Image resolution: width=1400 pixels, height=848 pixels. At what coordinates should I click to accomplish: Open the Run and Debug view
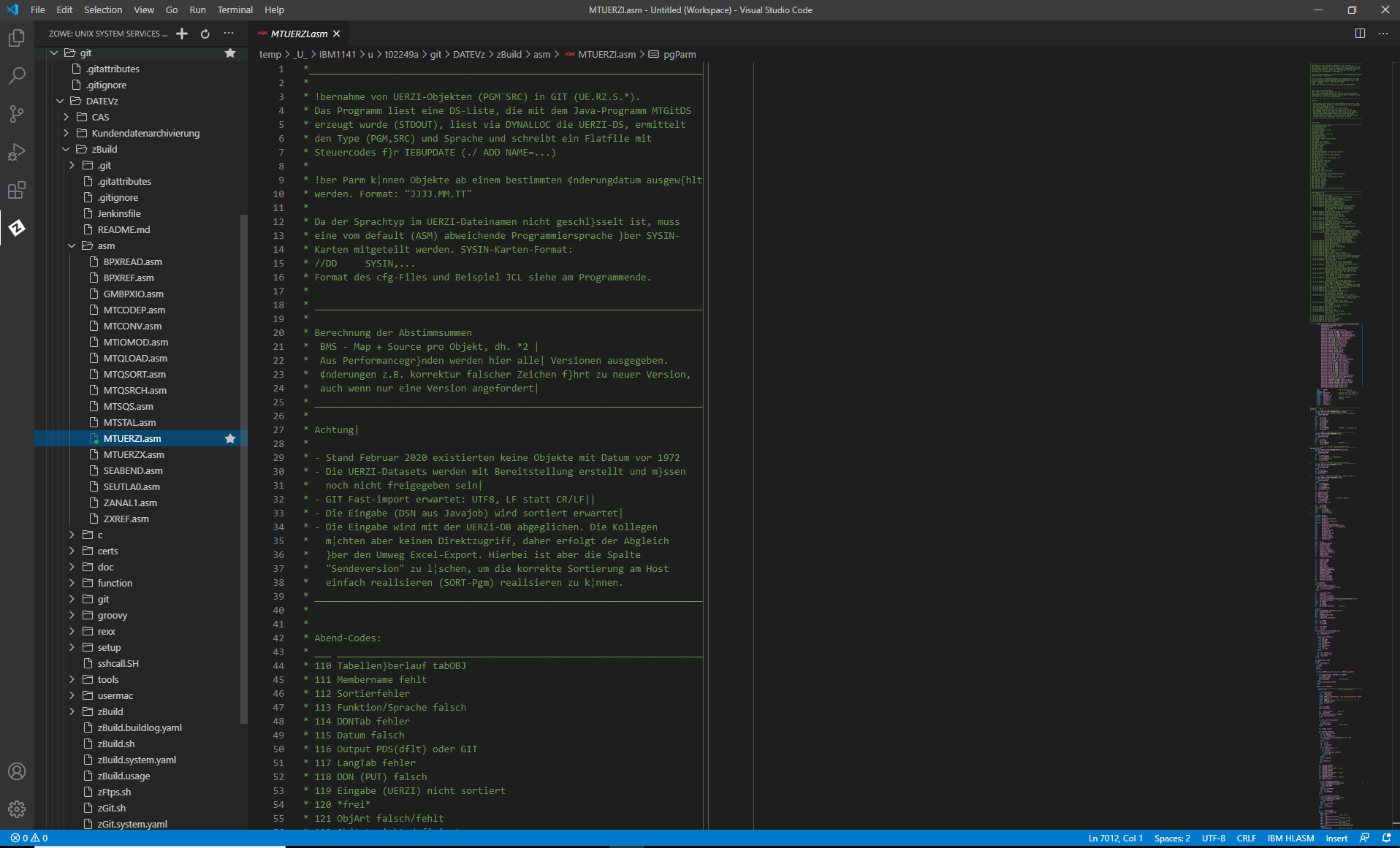(17, 151)
